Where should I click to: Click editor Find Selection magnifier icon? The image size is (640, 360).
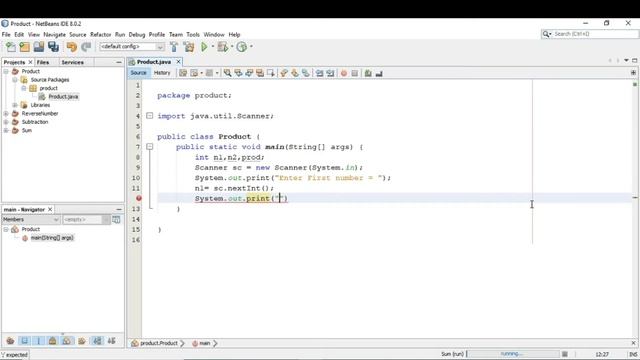click(x=227, y=73)
